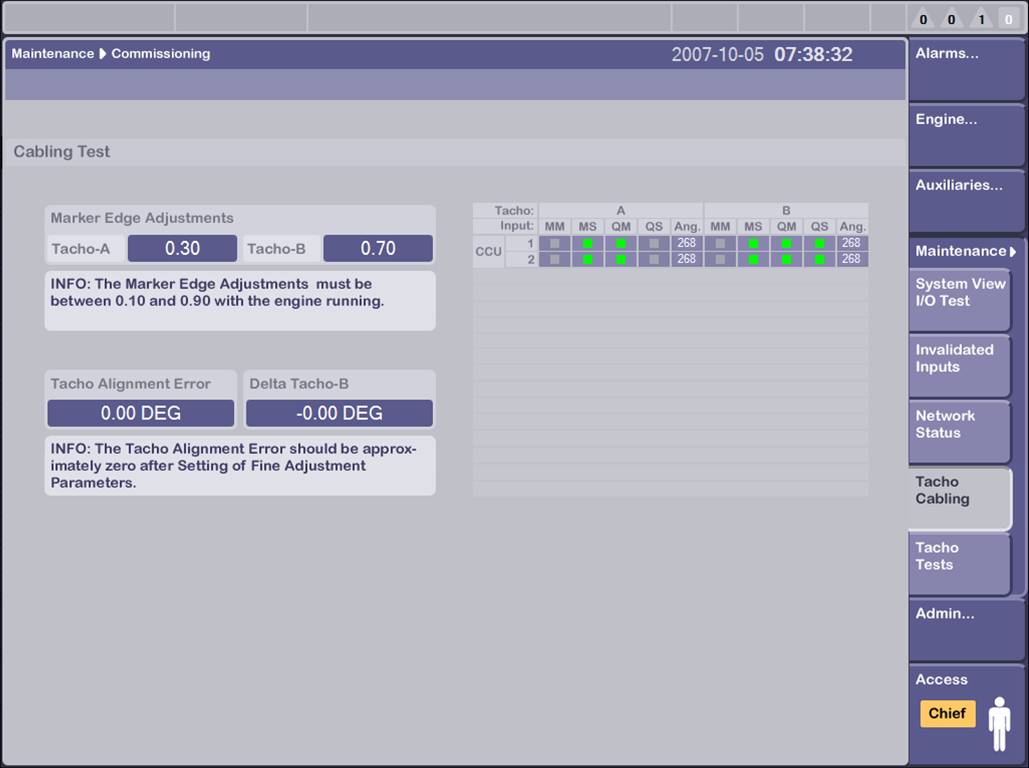Click Tacho B QS indicator for CCU 2
1029x768 pixels.
tap(819, 259)
